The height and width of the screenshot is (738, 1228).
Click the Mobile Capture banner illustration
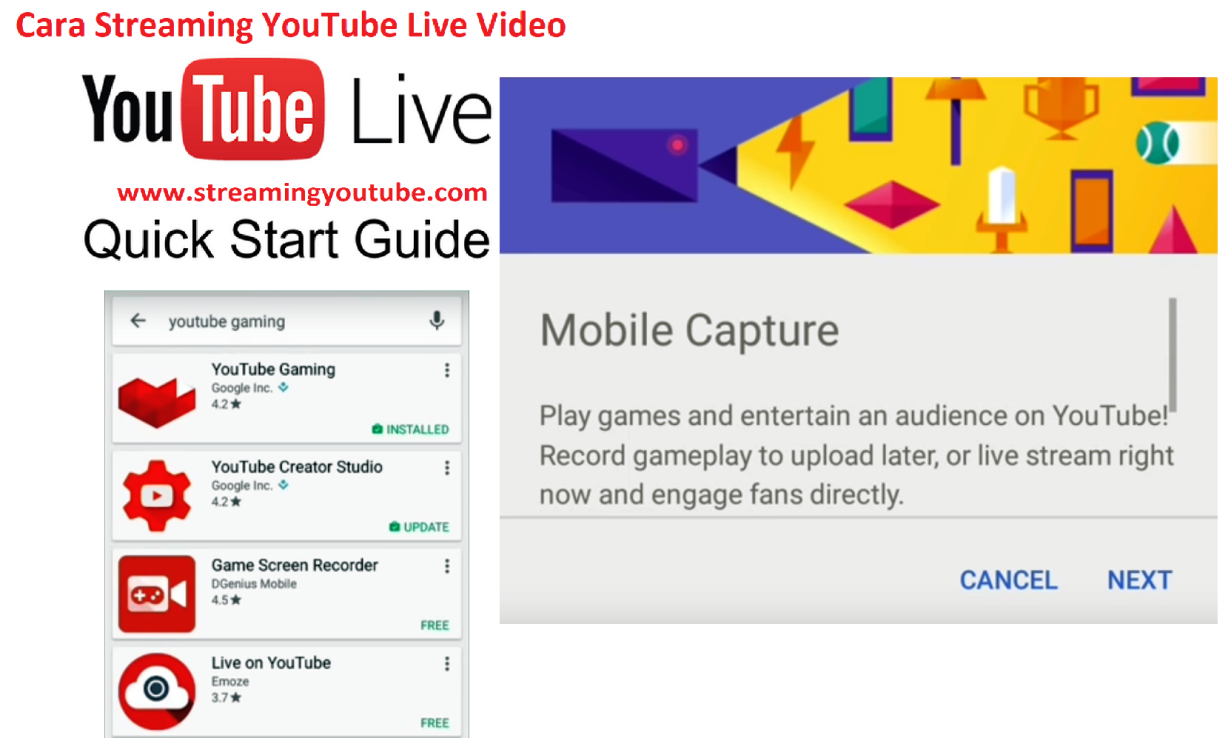click(x=858, y=166)
